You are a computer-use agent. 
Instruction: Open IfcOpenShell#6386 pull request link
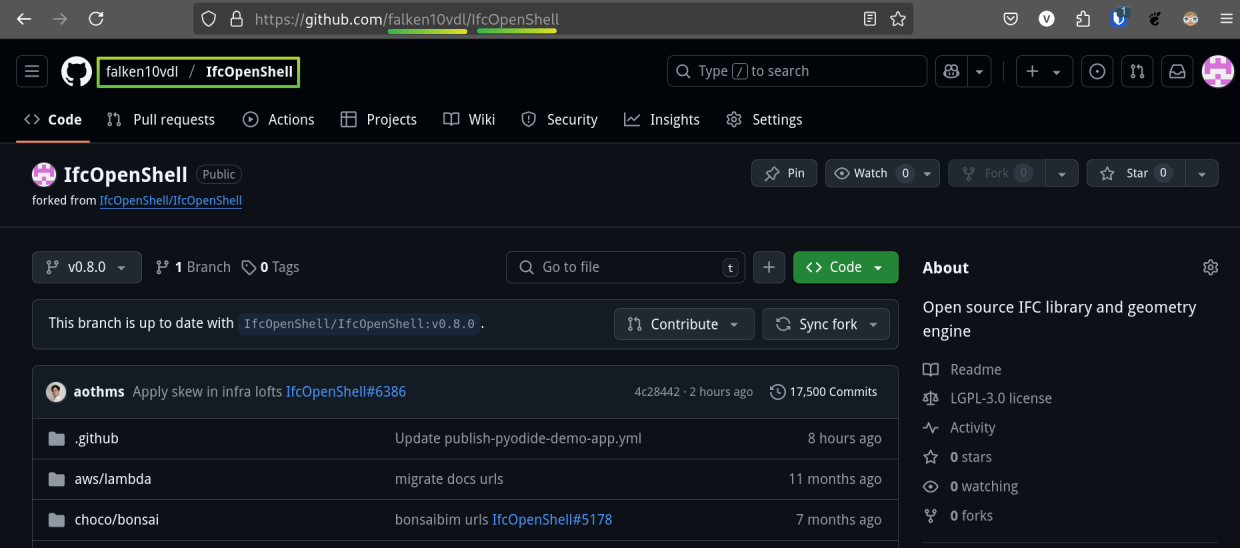(x=346, y=392)
